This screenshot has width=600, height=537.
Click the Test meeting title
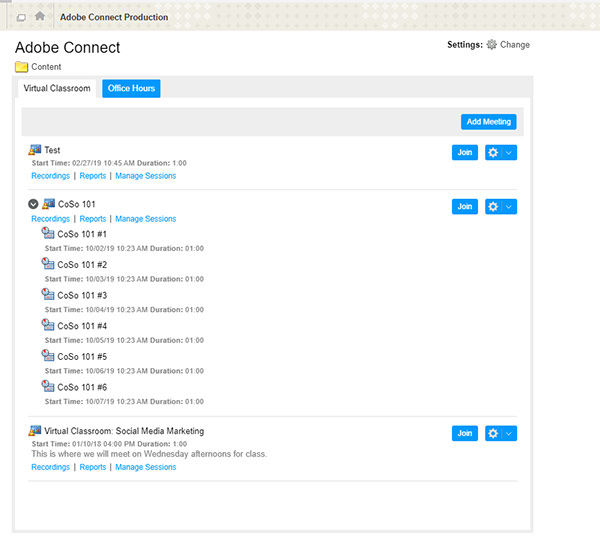52,150
